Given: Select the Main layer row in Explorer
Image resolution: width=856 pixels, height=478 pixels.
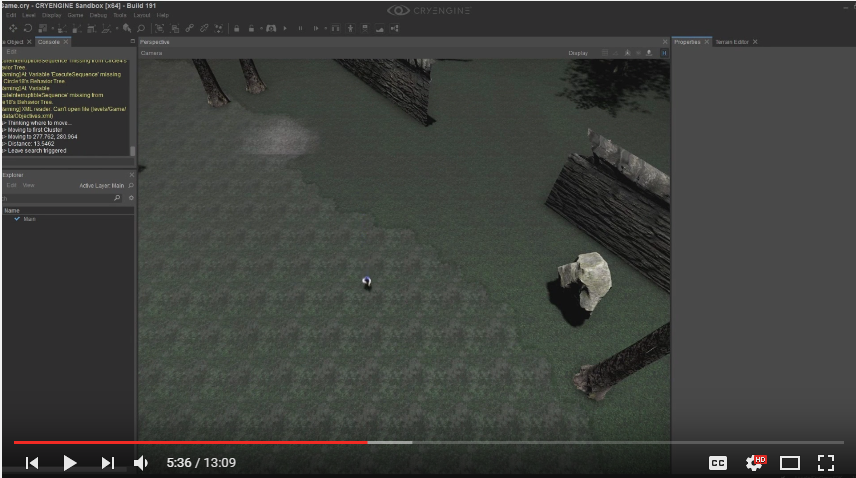Looking at the screenshot, I should [68, 219].
